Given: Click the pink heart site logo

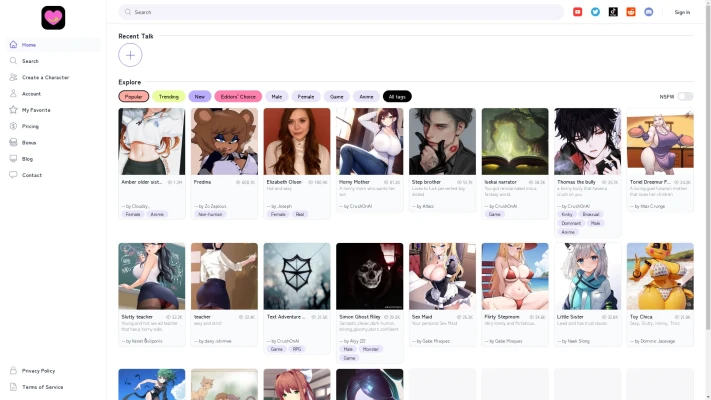Looking at the screenshot, I should (x=53, y=18).
